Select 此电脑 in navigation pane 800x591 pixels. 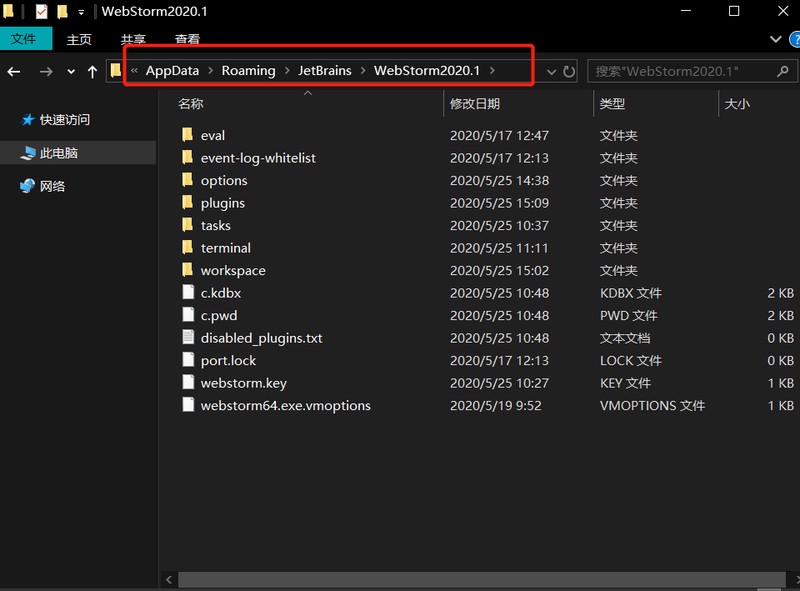pos(49,153)
